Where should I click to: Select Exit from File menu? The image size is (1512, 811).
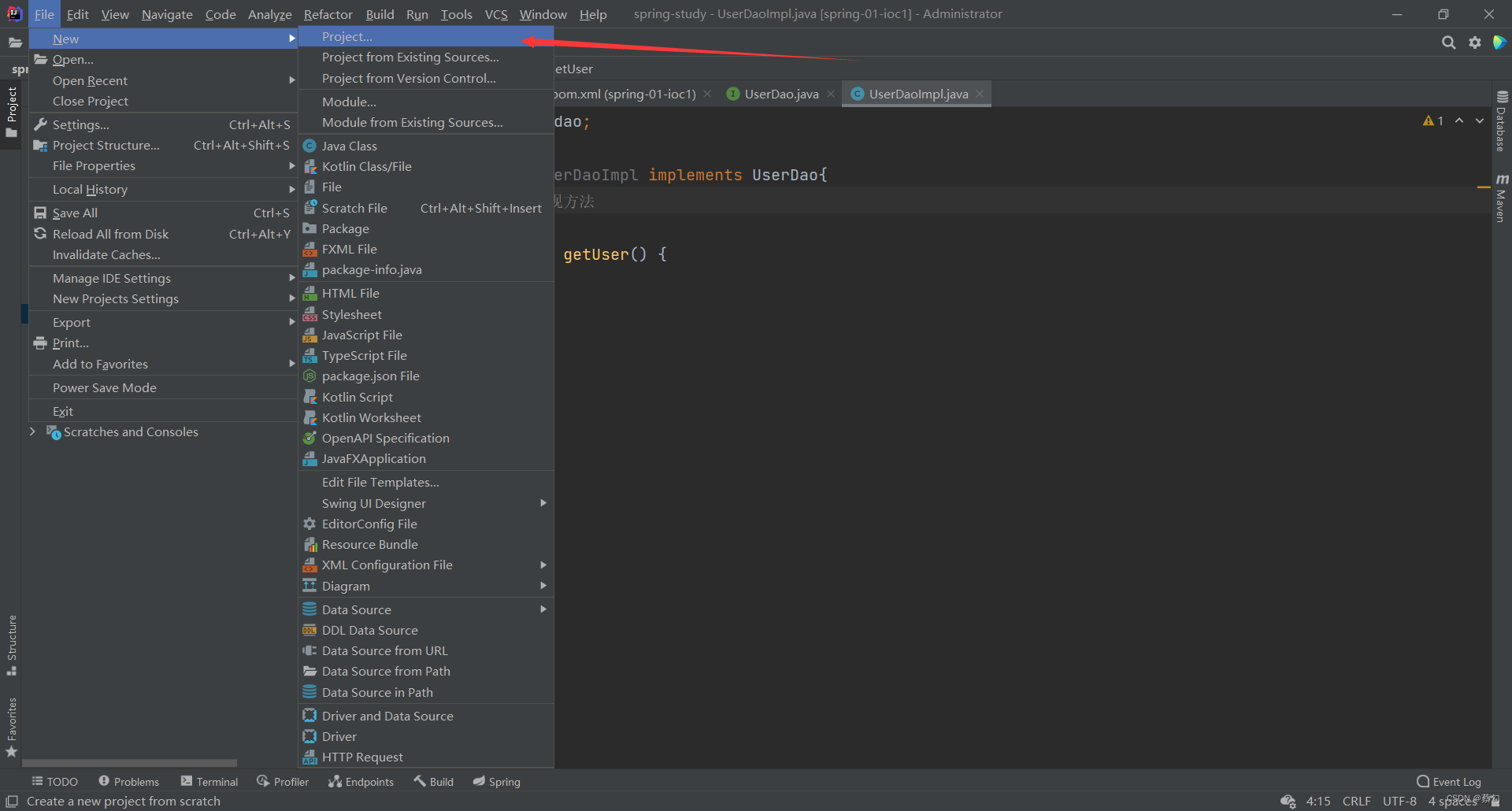pyautogui.click(x=163, y=411)
